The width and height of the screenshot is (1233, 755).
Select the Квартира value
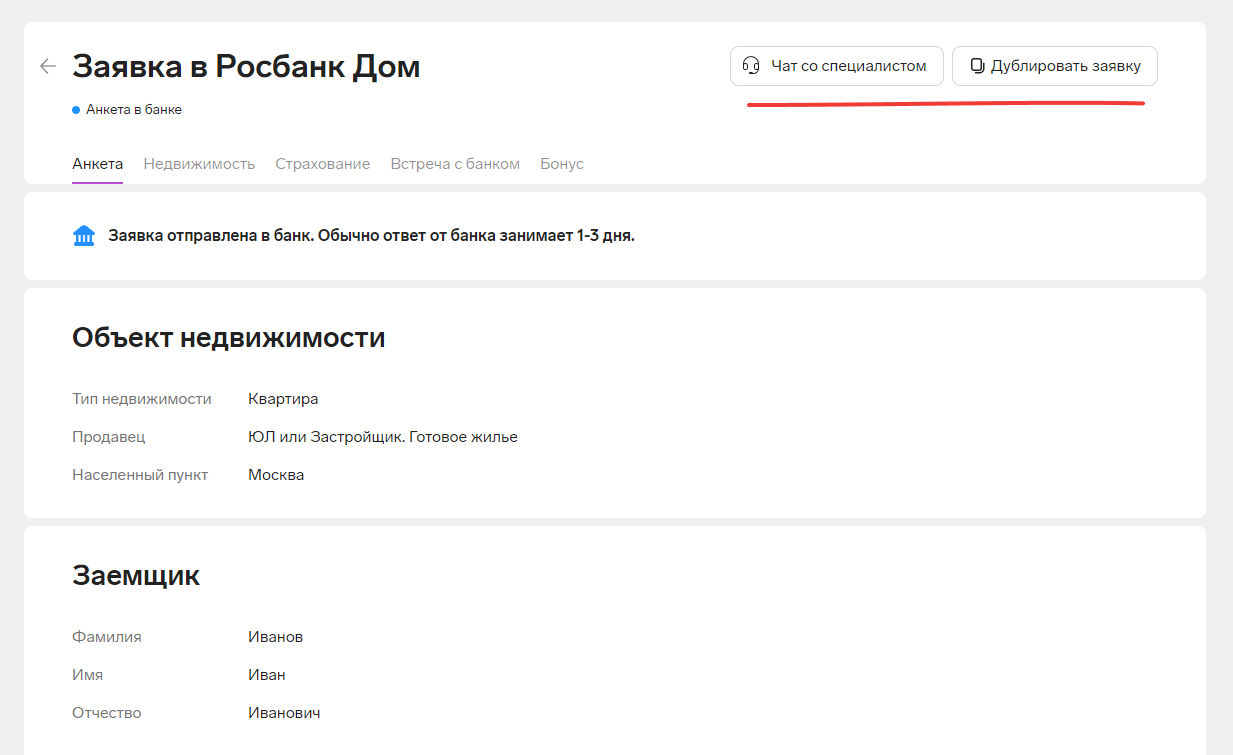[x=283, y=399]
